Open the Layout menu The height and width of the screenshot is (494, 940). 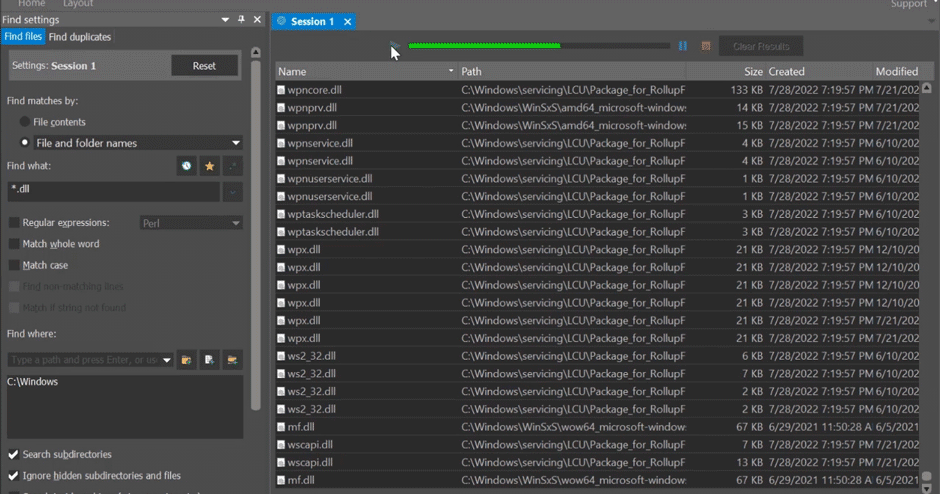[78, 4]
